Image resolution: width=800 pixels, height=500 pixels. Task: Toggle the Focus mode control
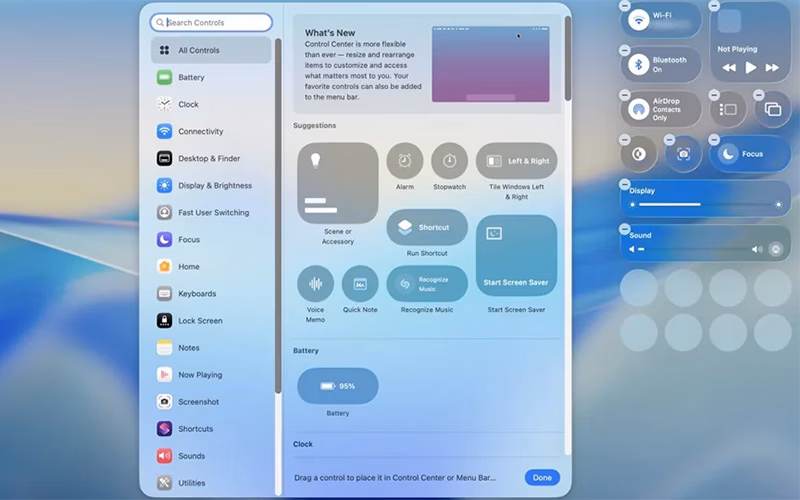(750, 154)
